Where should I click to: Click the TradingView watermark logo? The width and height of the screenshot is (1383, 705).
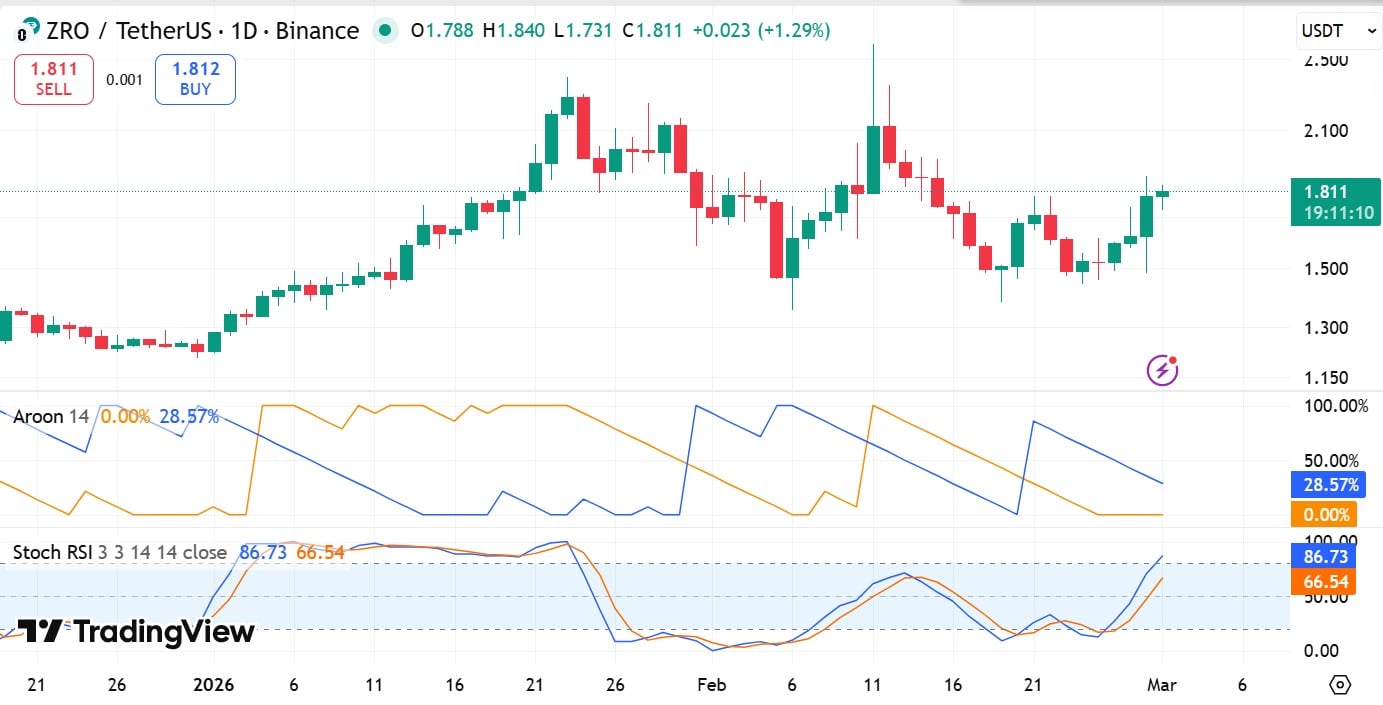130,631
